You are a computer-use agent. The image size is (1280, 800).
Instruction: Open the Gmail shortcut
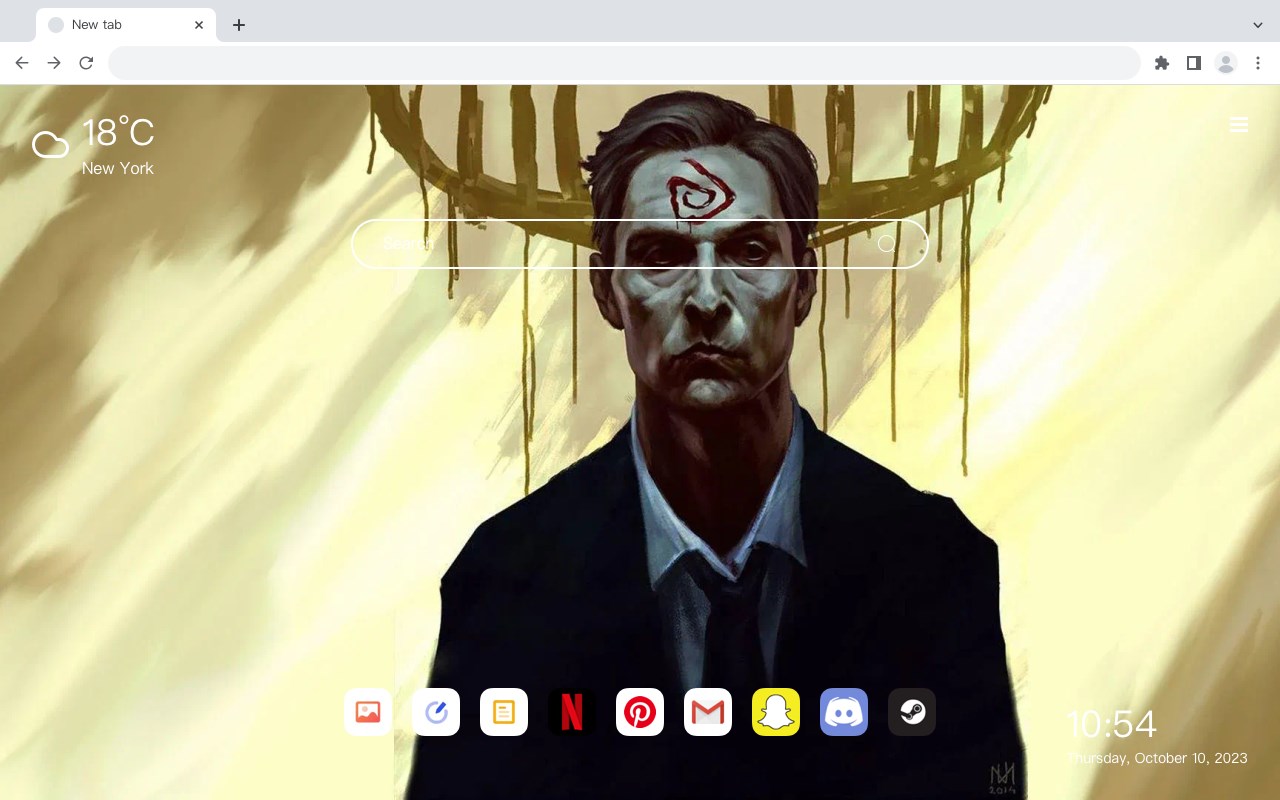[x=708, y=712]
